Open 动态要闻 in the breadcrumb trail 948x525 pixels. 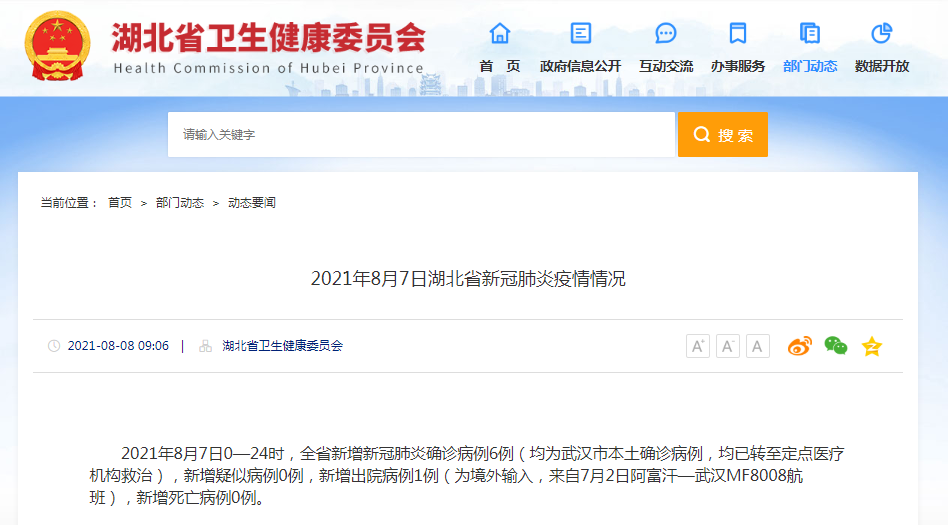(x=252, y=203)
